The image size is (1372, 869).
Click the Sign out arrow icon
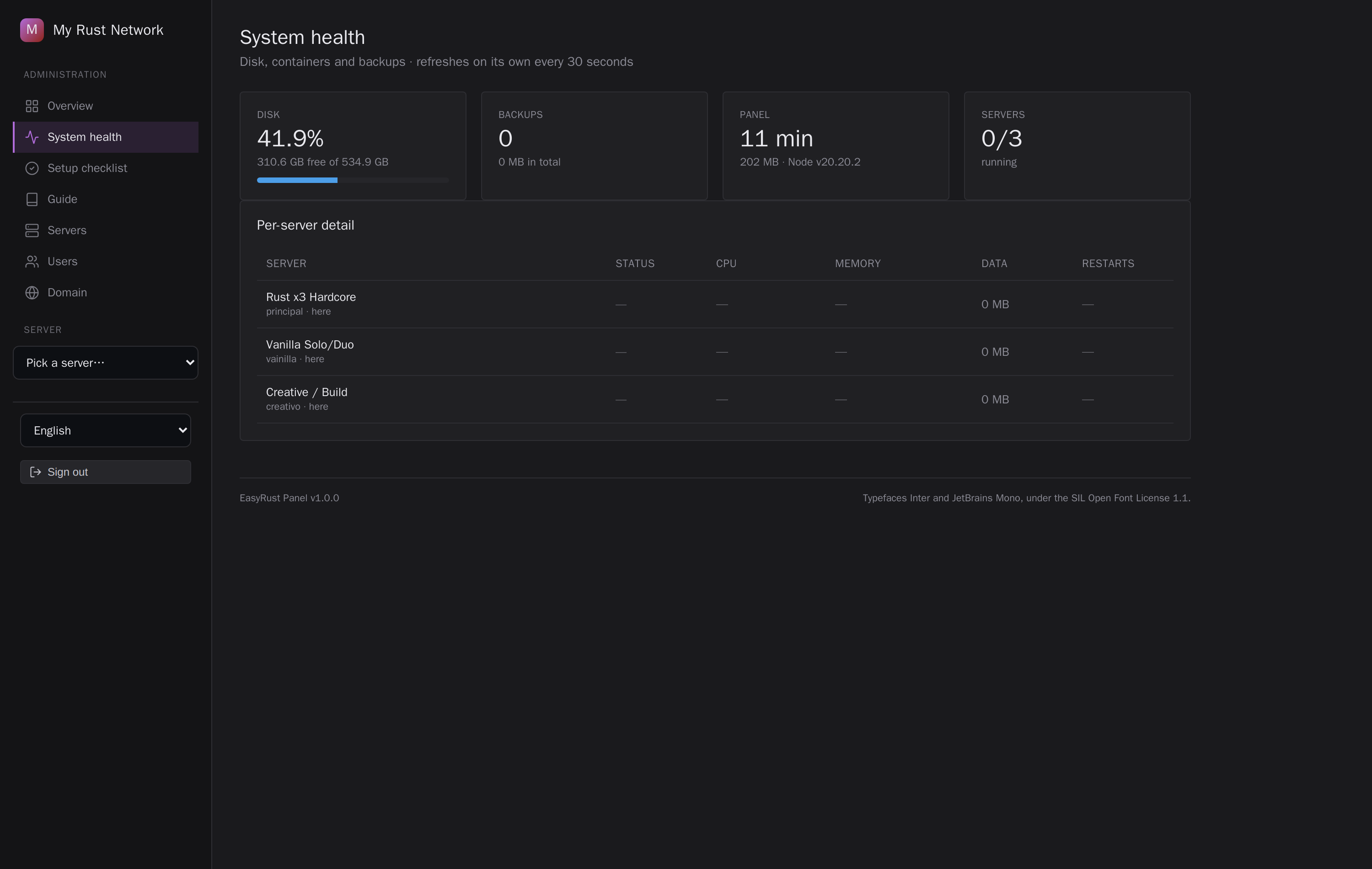(x=35, y=472)
